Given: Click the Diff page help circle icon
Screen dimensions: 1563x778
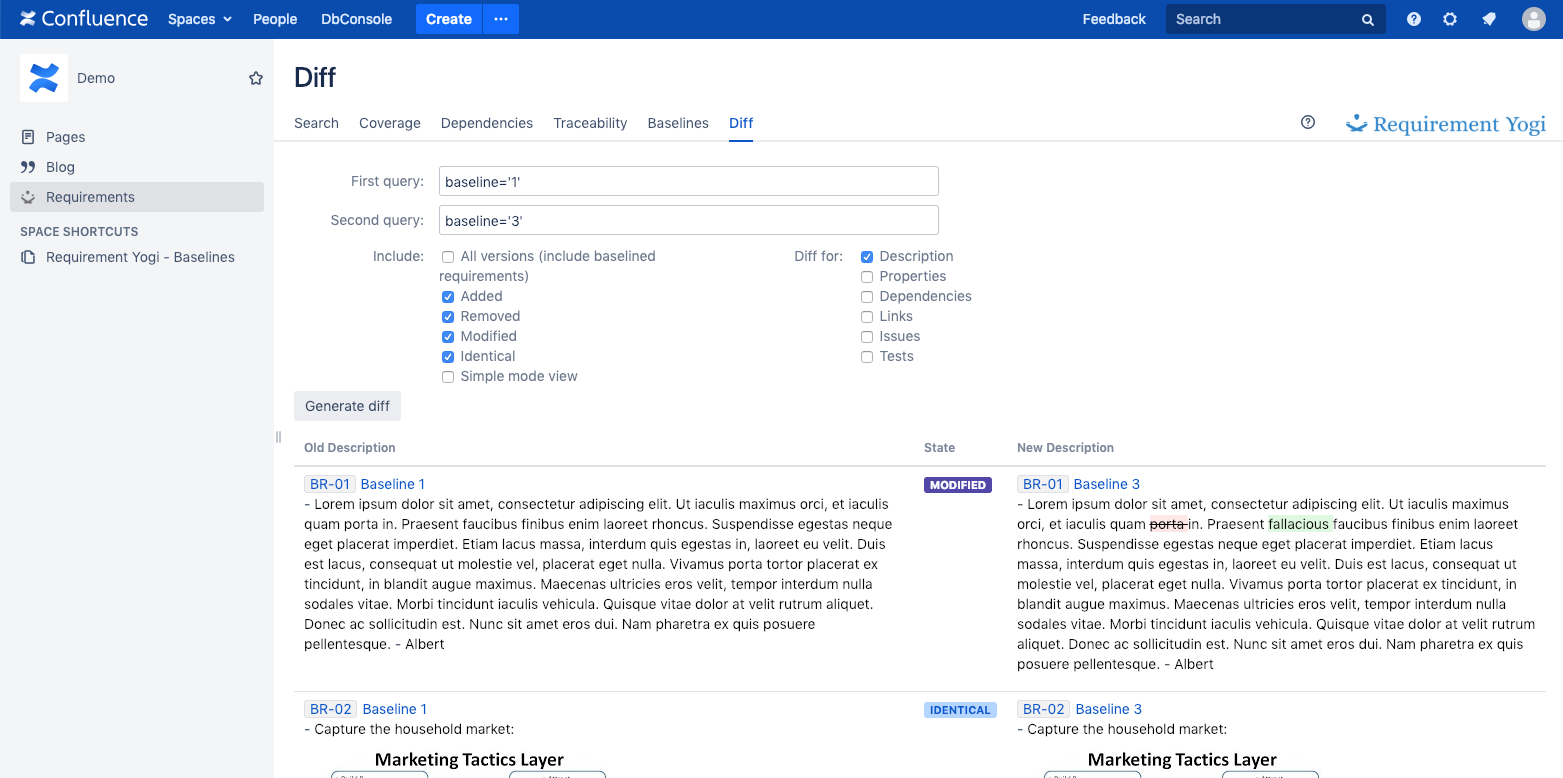Looking at the screenshot, I should pos(1308,122).
